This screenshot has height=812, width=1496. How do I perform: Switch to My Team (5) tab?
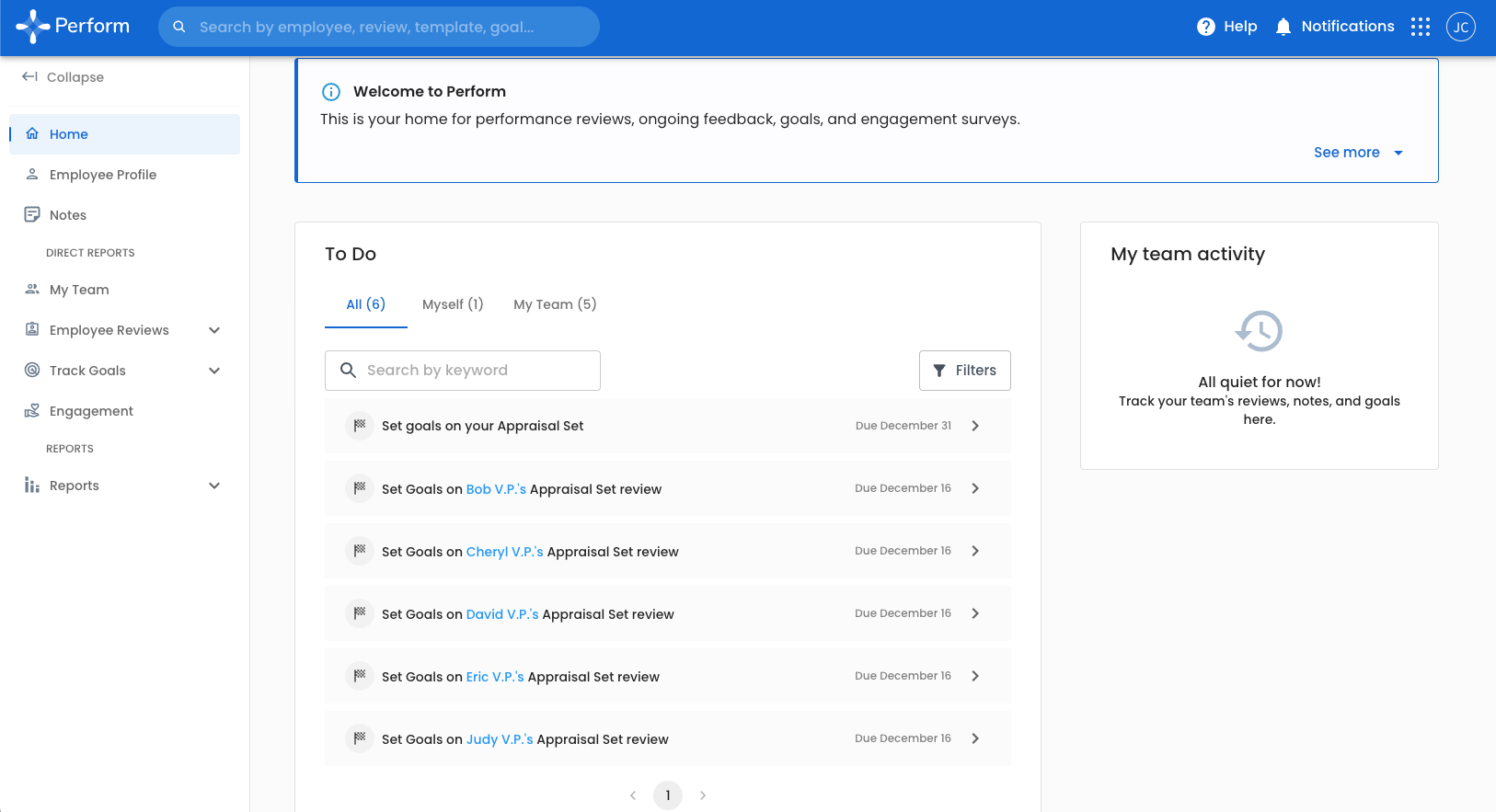click(x=555, y=304)
